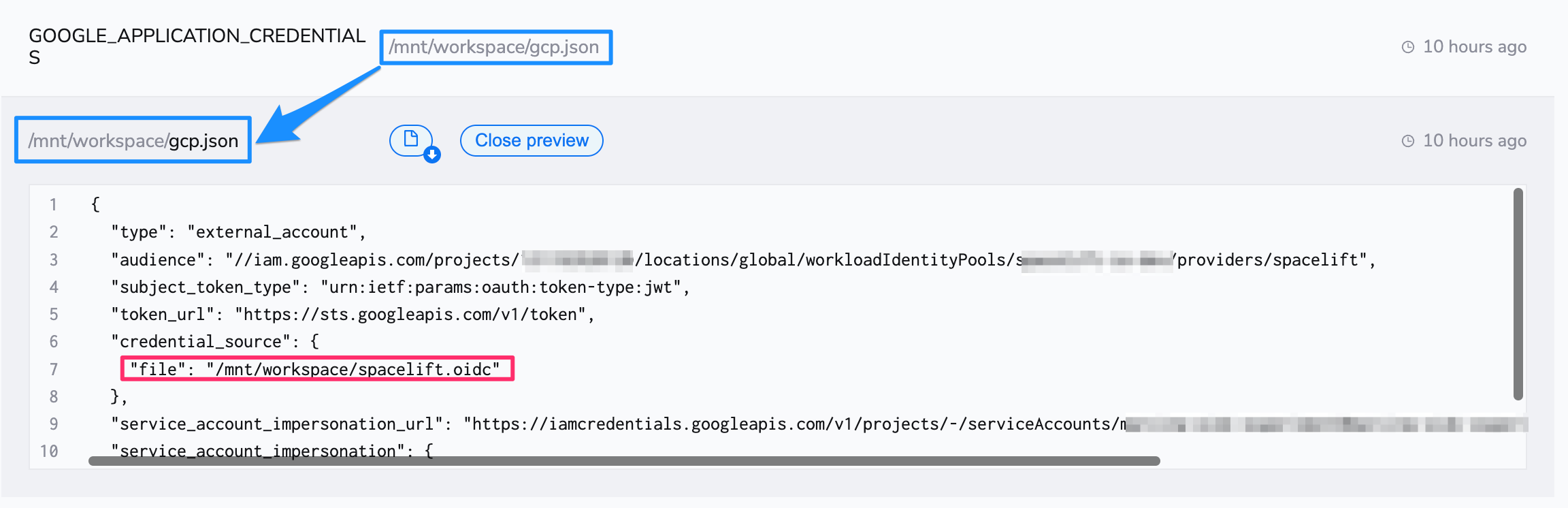This screenshot has height=508, width=1568.
Task: Click the file row "10 hours ago" timestamp
Action: 1474,141
